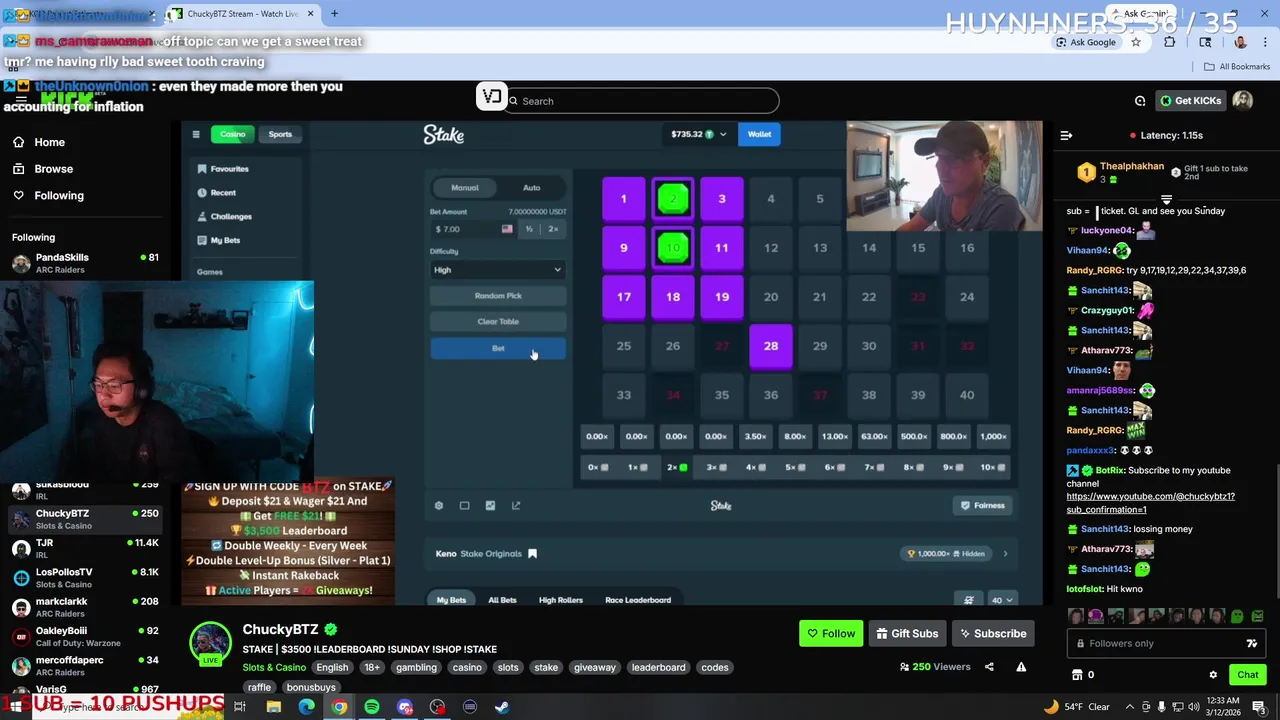Select the leaderboard stream tag
The image size is (1280, 720).
(x=658, y=667)
